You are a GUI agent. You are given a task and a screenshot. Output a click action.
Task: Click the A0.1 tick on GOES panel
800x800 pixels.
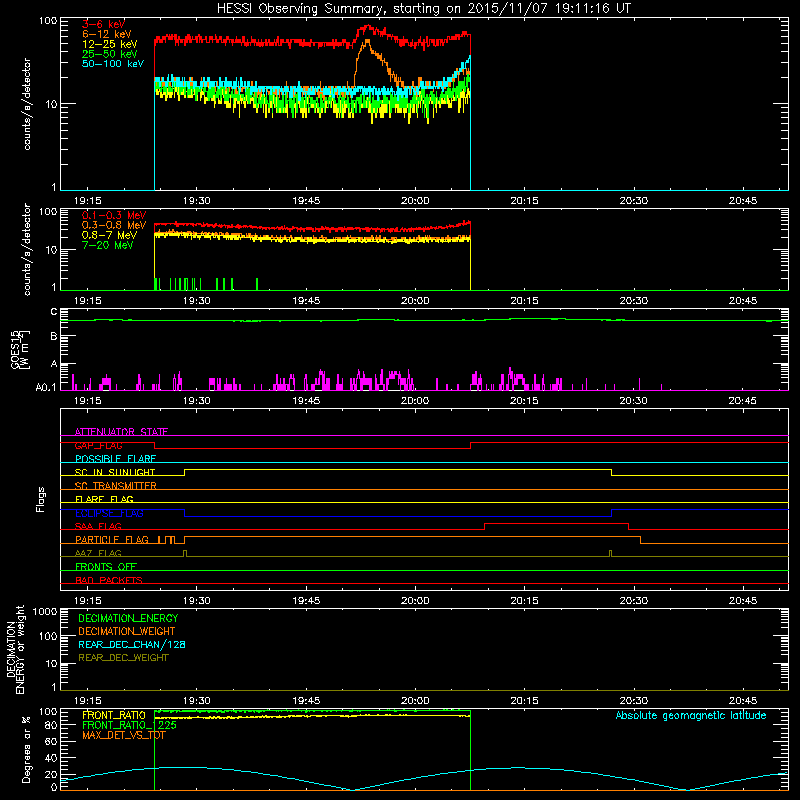pos(45,387)
